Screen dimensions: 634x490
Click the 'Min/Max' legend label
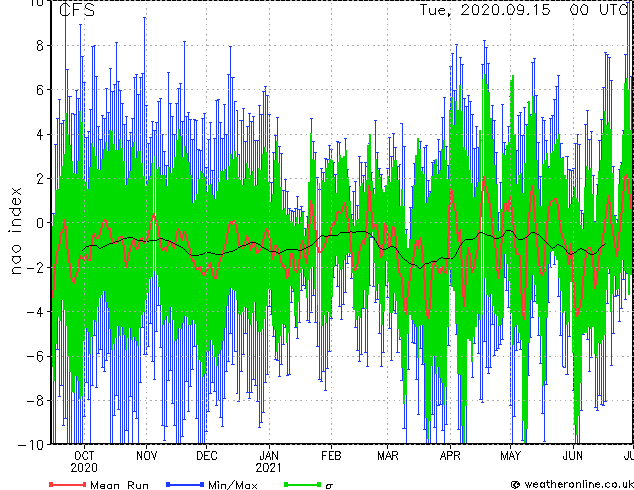pos(232,485)
